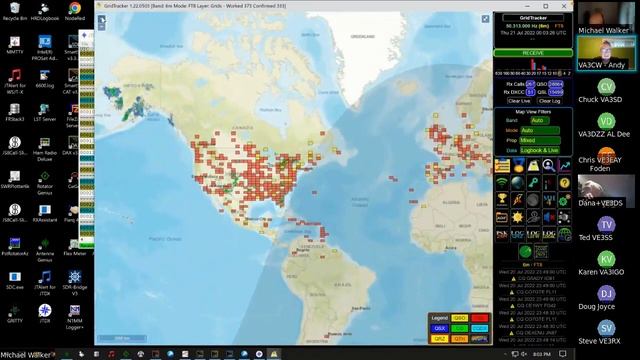
Task: Click the QSL count value field
Action: point(556,92)
